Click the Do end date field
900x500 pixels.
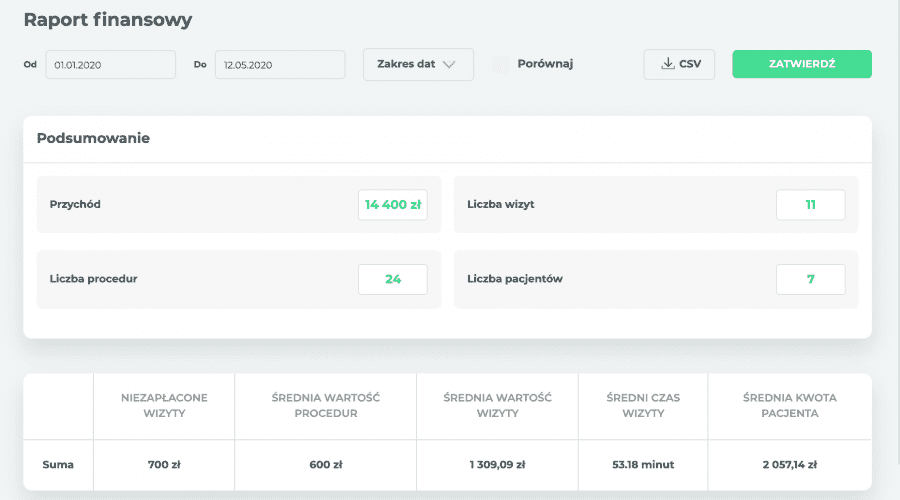pos(279,64)
